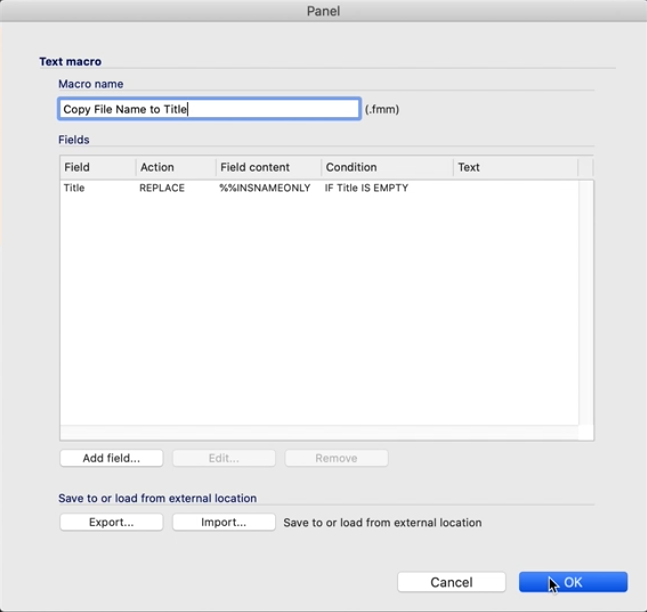The width and height of the screenshot is (647, 612).
Task: Export the macro to external location
Action: [x=111, y=522]
